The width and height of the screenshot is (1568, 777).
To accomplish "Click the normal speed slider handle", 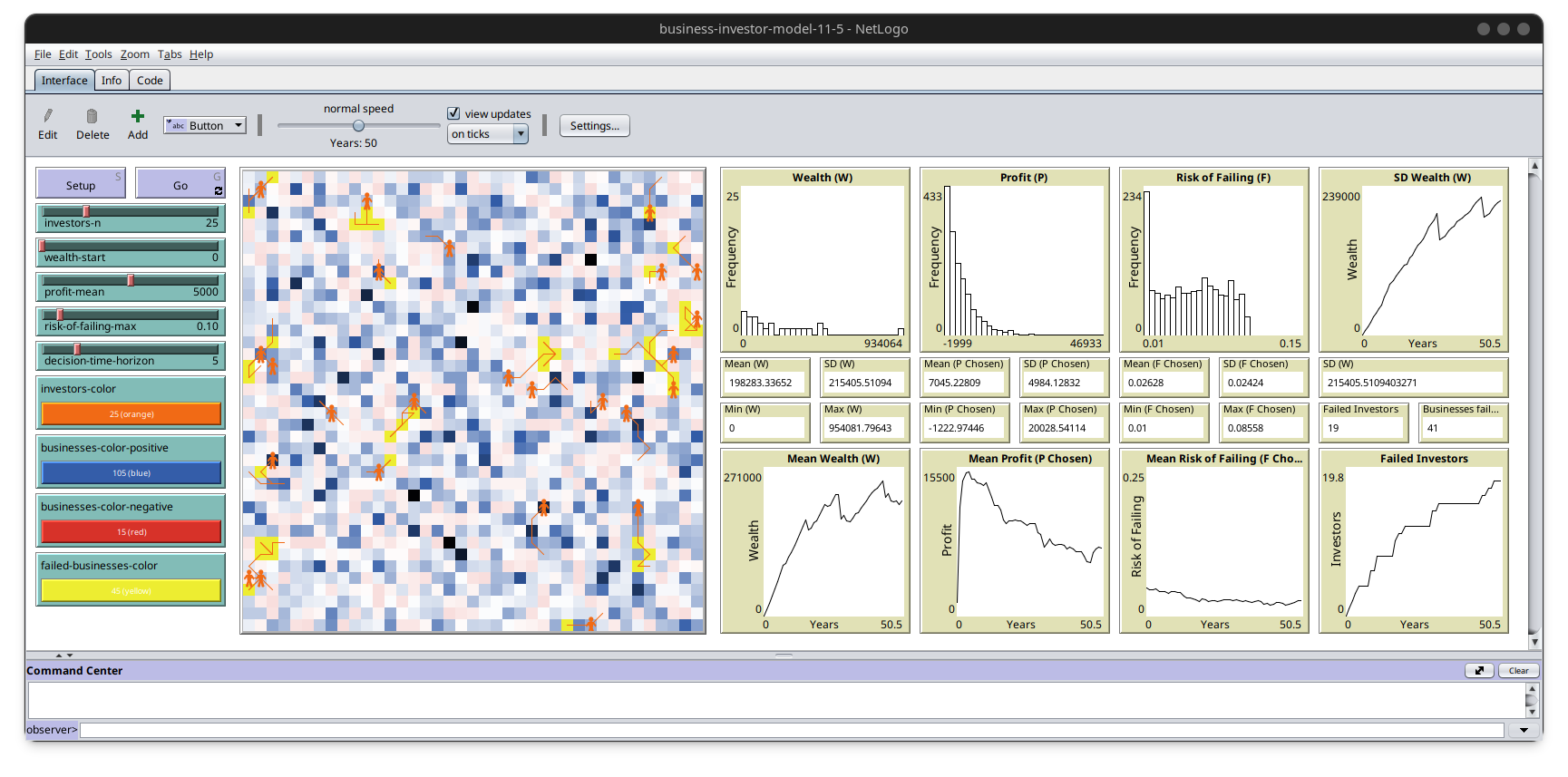I will [x=358, y=126].
